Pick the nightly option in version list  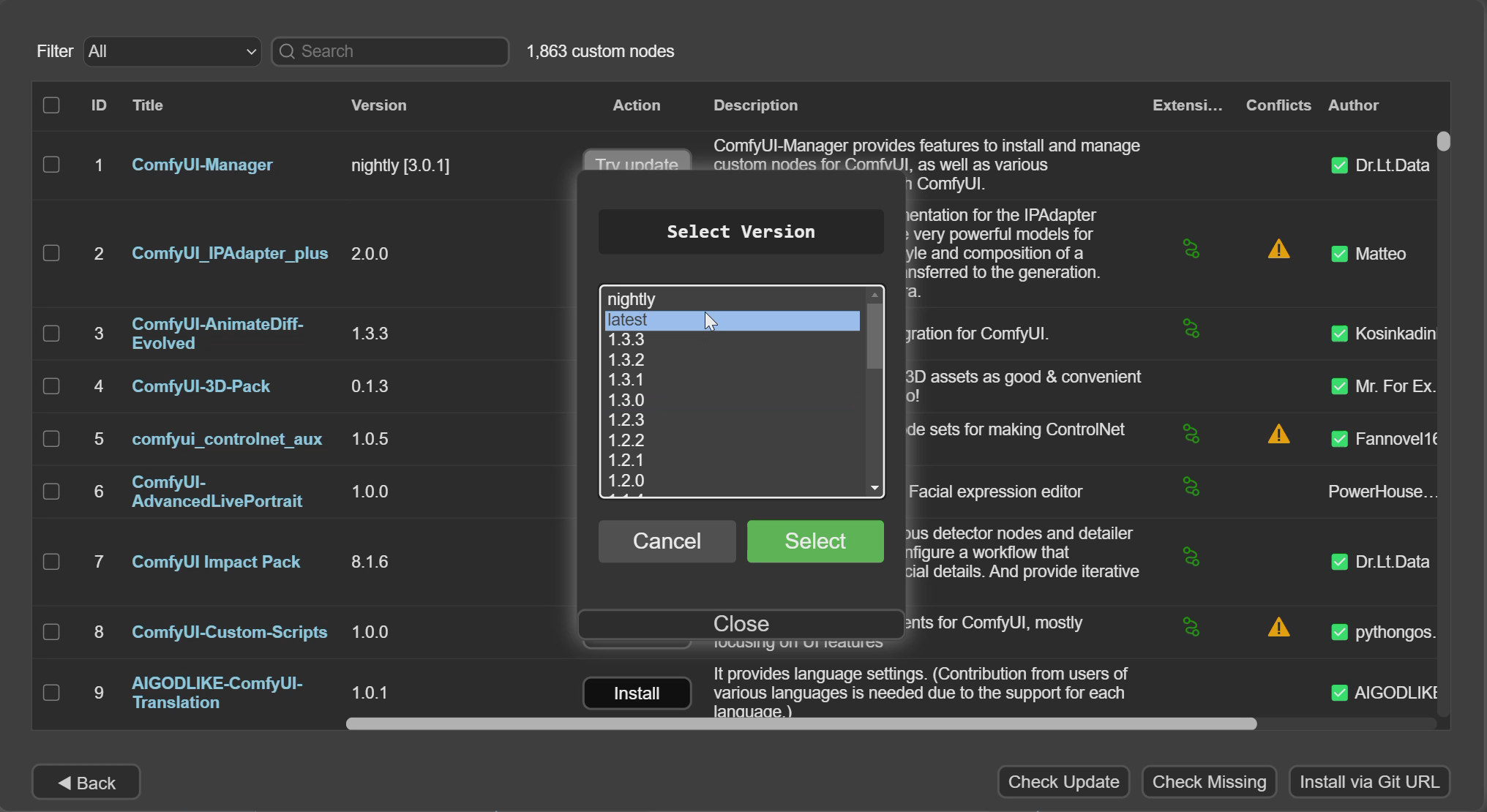[632, 299]
